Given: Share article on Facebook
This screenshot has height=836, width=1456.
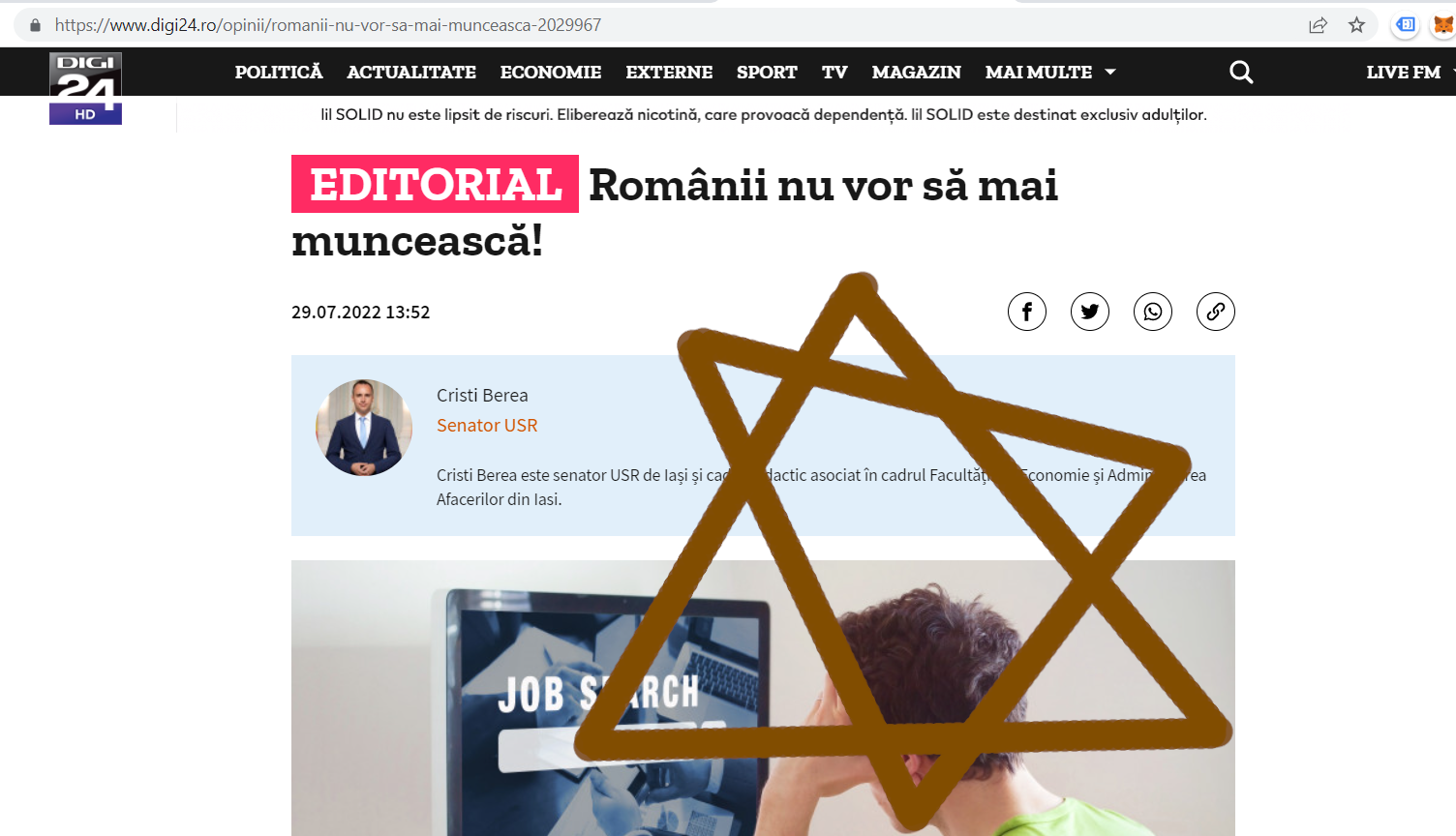Looking at the screenshot, I should pos(1027,312).
